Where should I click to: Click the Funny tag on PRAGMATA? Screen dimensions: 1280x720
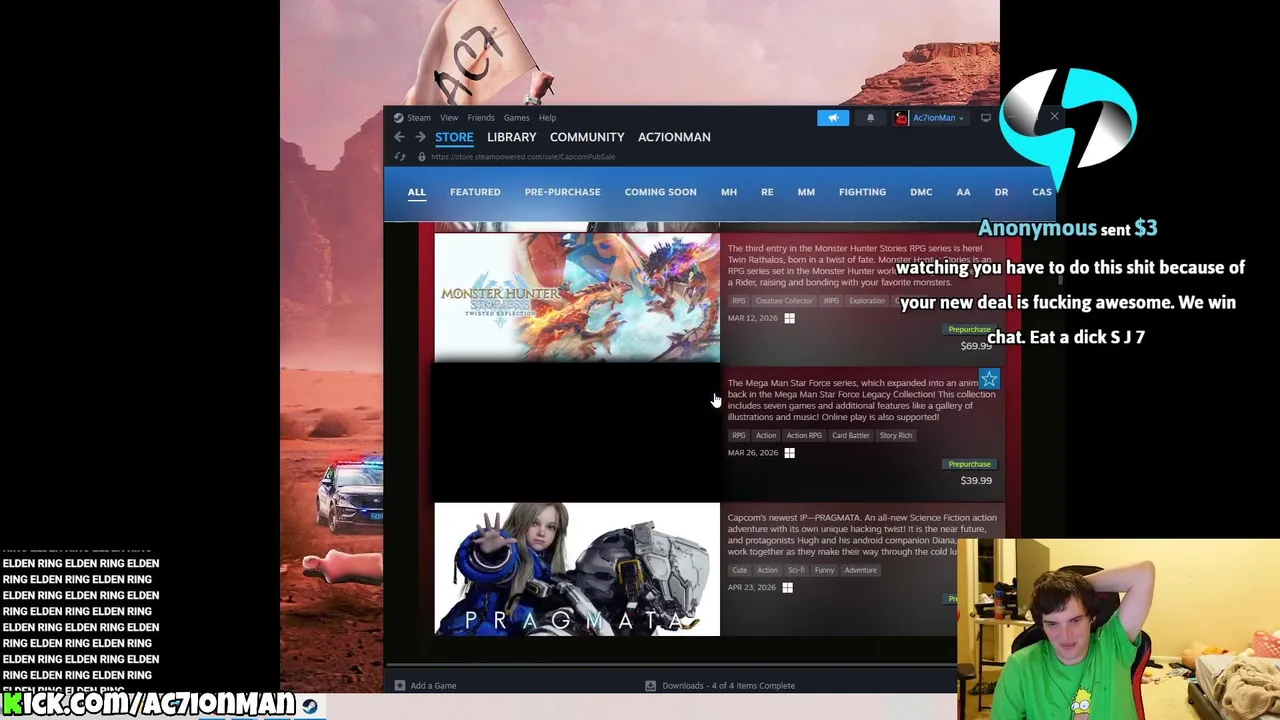click(x=824, y=571)
